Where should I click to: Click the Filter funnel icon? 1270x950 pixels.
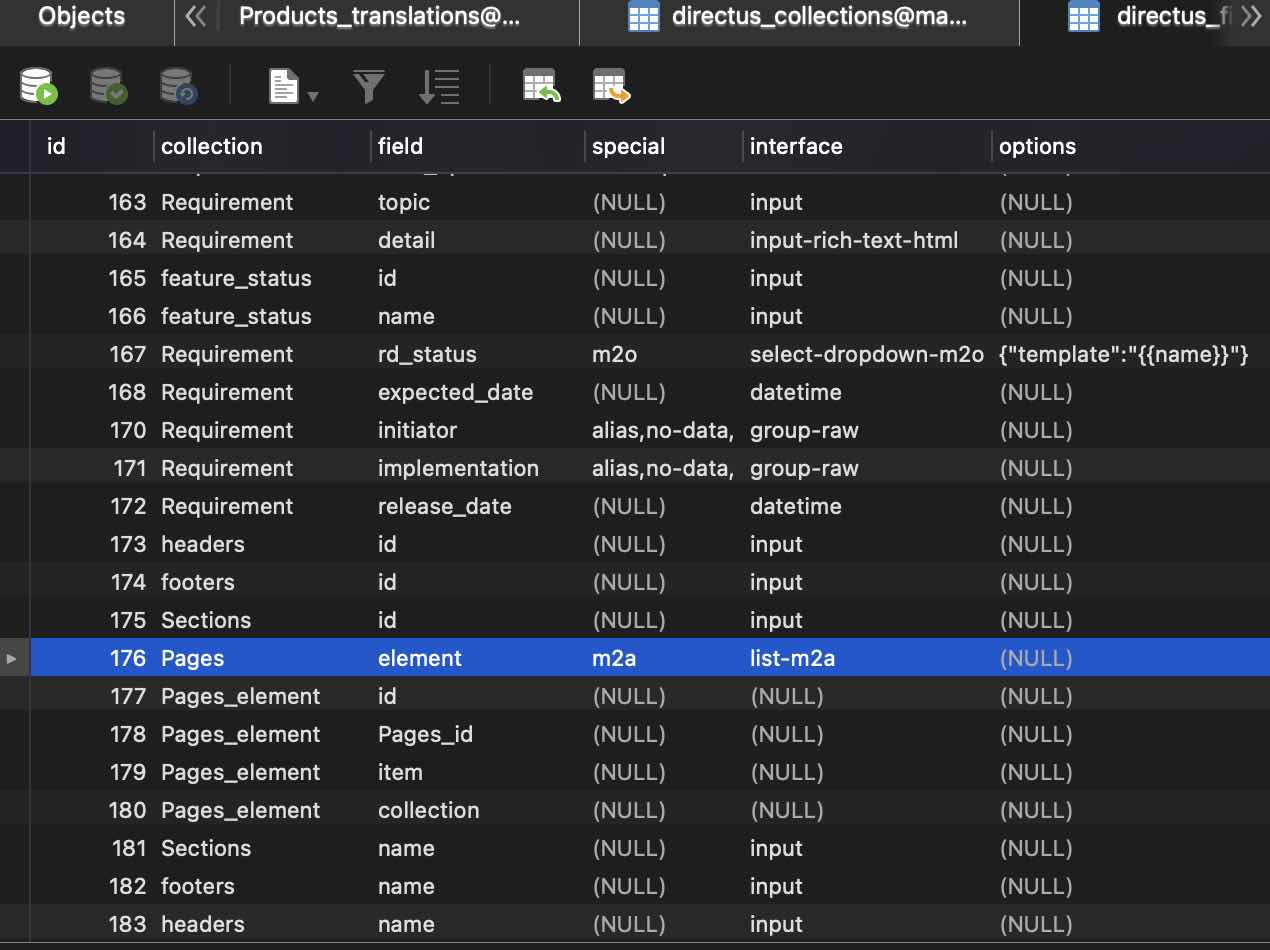[x=369, y=87]
